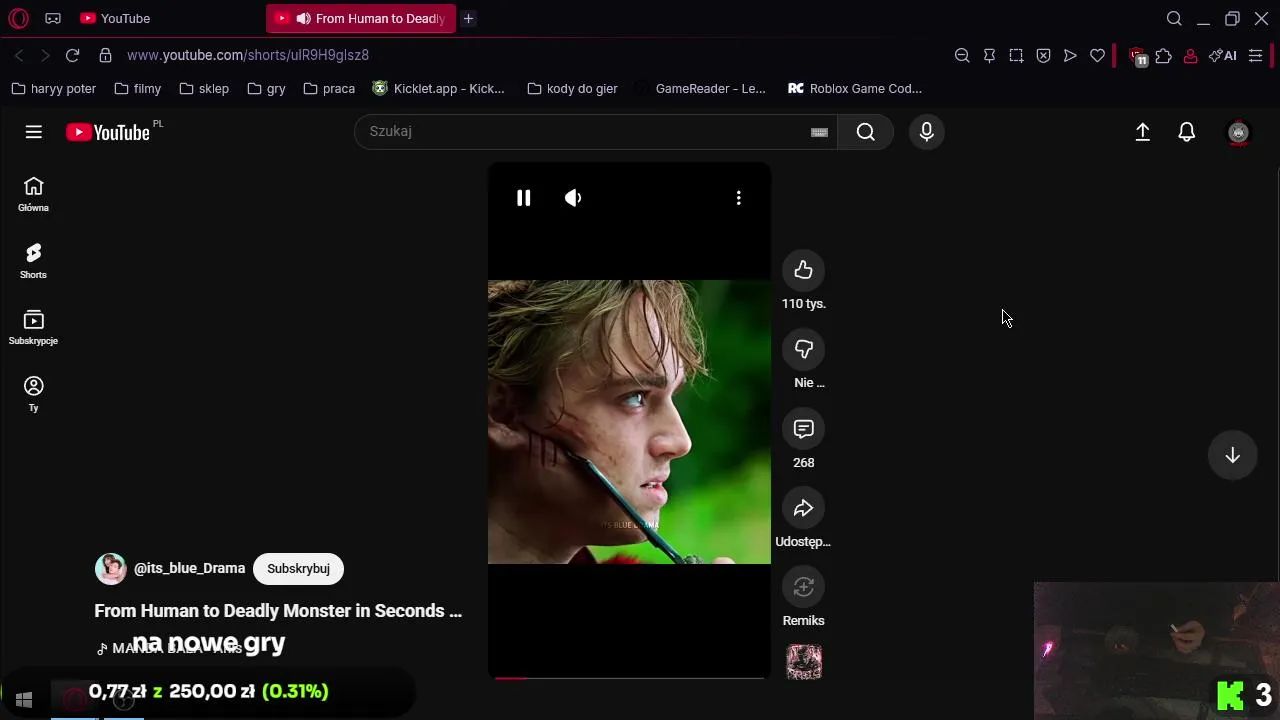Seek on the red video progress bar
The width and height of the screenshot is (1280, 720).
pos(629,678)
